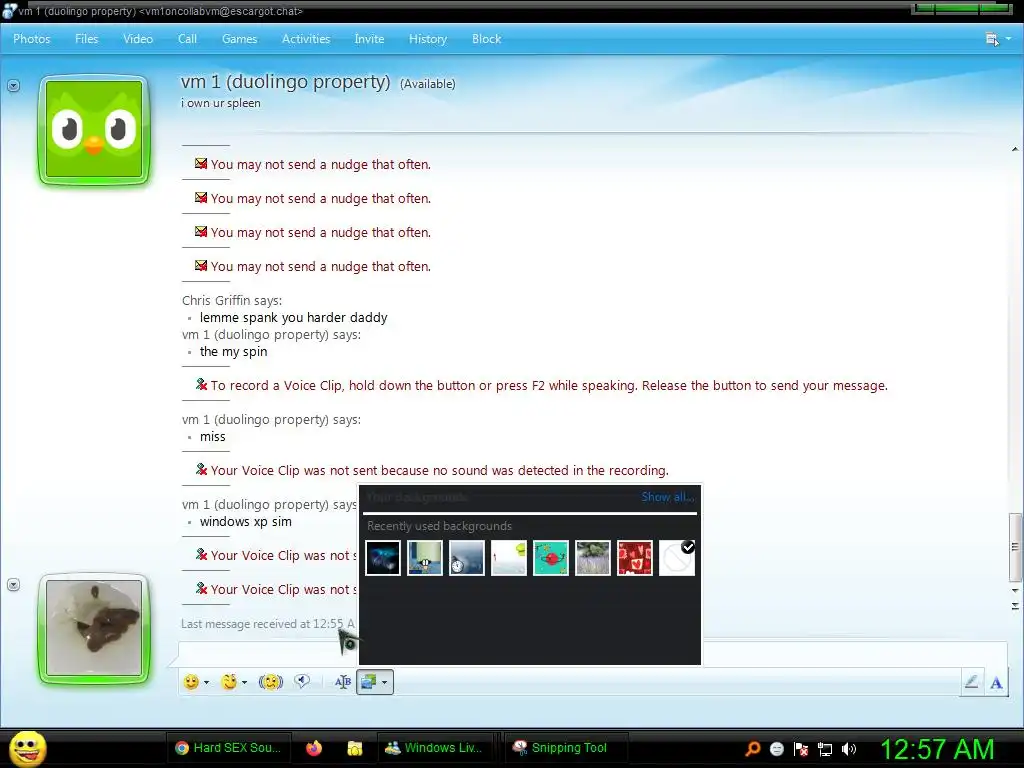This screenshot has width=1024, height=768.
Task: Choose the lavender field with tree background
Action: click(592, 558)
